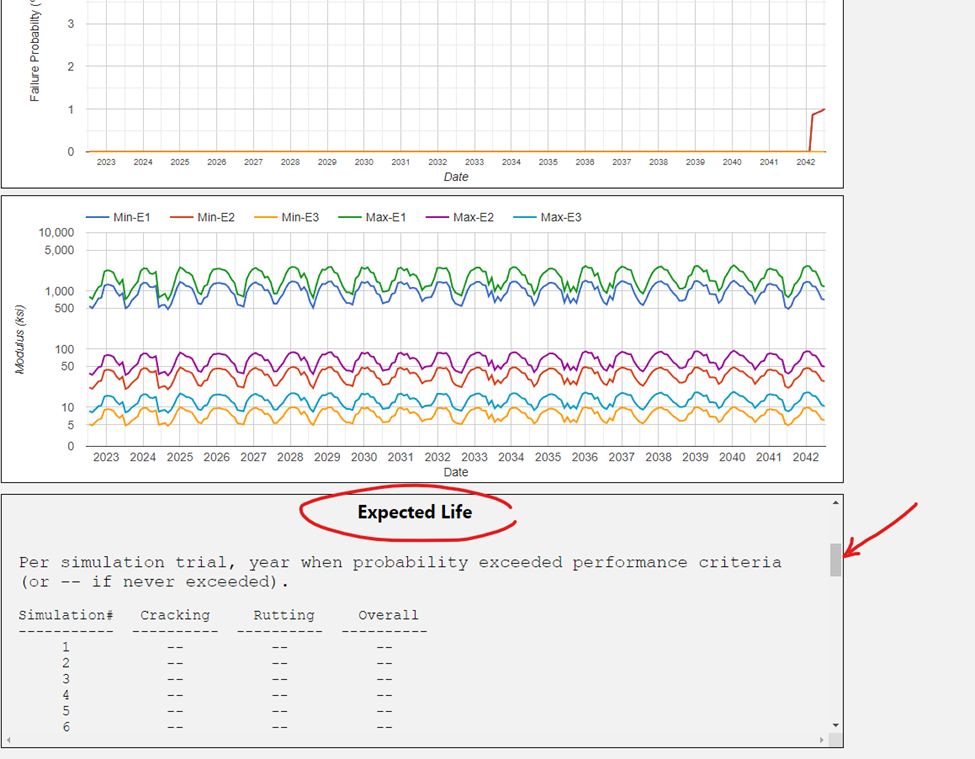Click the up arrow of results scrollbar
This screenshot has height=759, width=975.
coord(835,501)
